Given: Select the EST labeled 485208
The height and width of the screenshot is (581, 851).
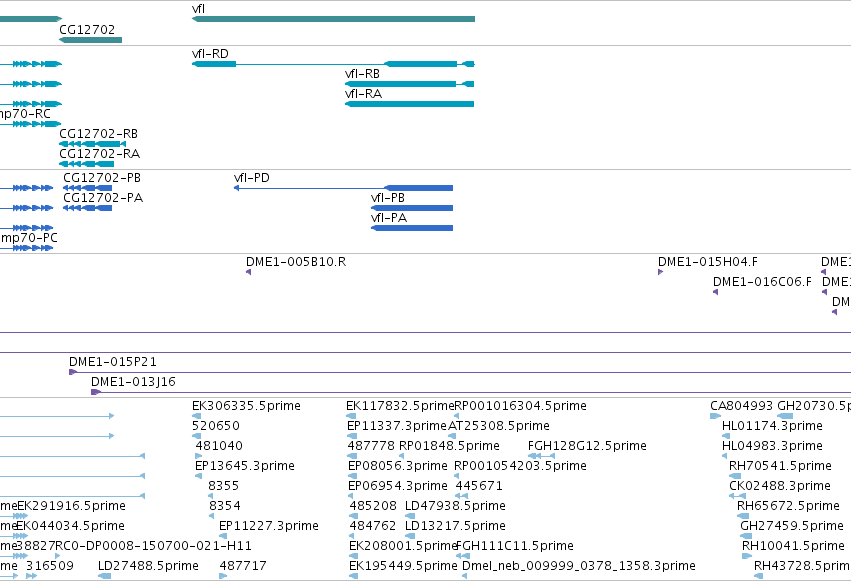Looking at the screenshot, I should [353, 516].
